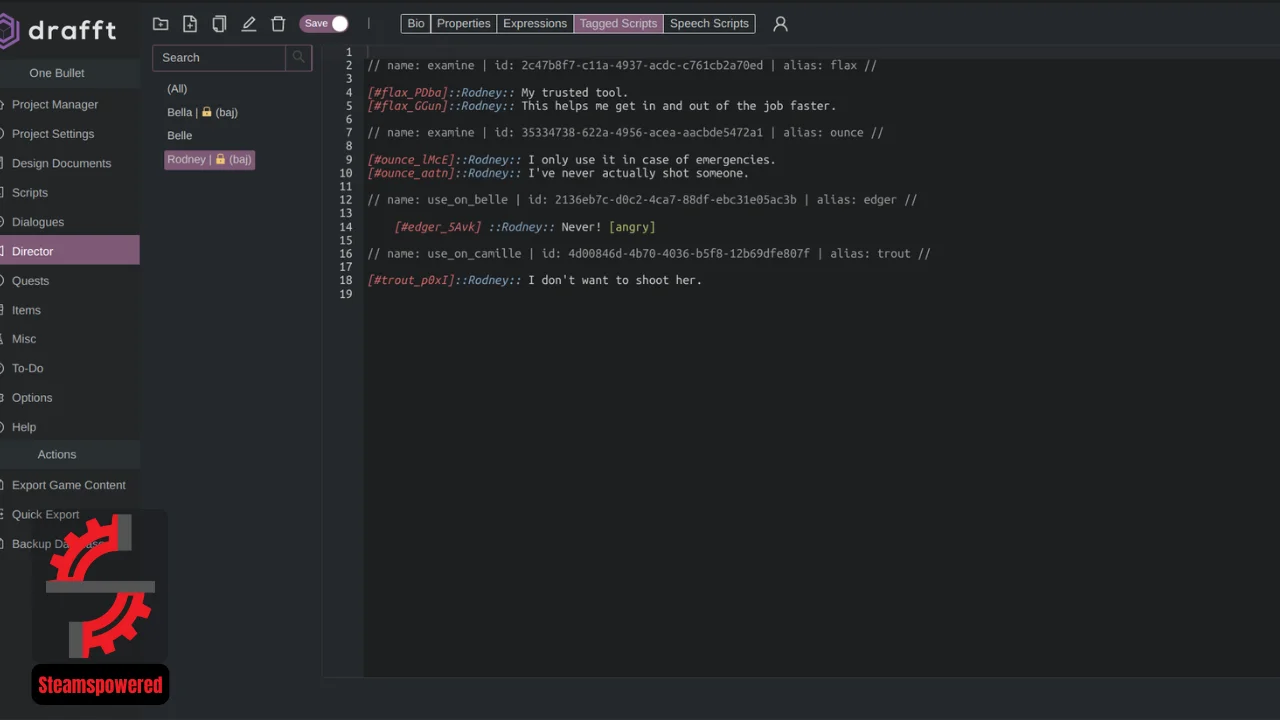Screen dimensions: 1280x720
Task: Select character Belle in the list
Action: click(180, 135)
